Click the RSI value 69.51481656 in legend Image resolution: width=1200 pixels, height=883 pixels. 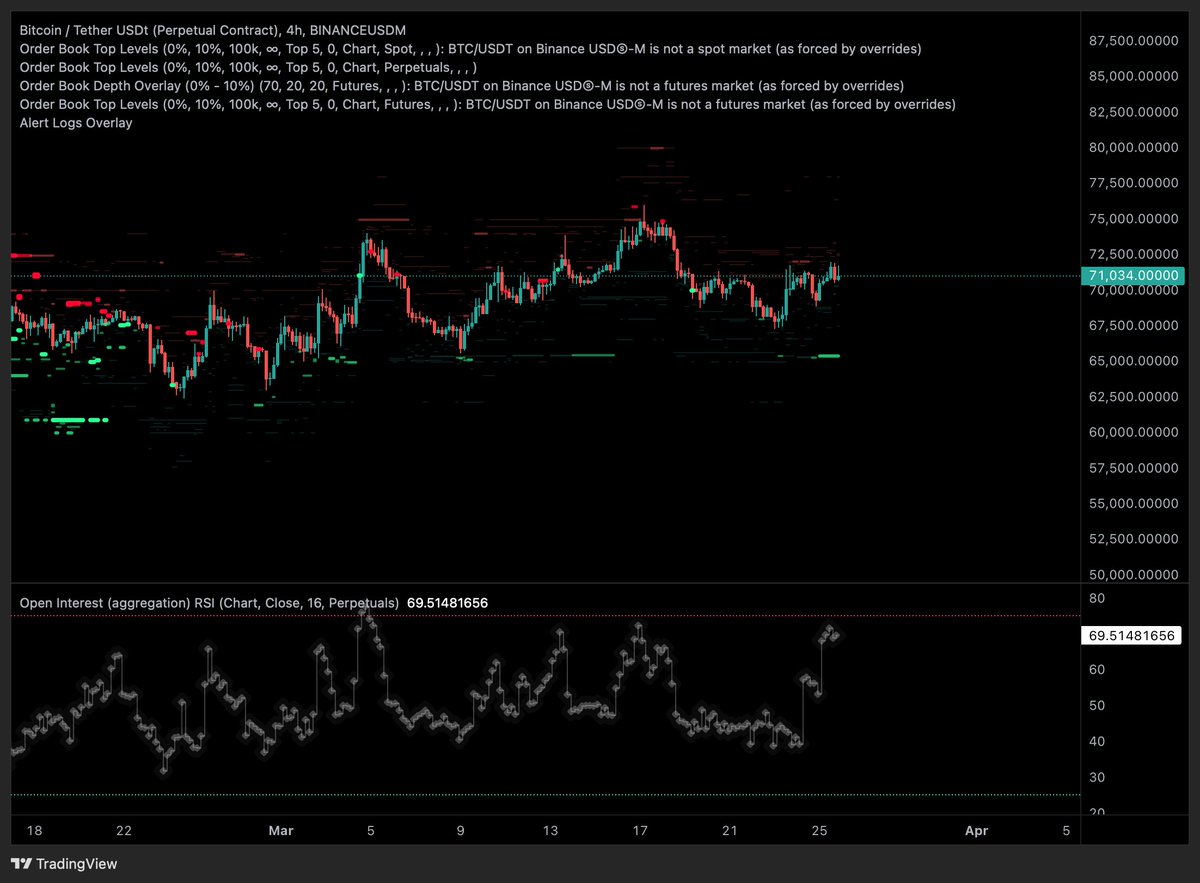(447, 602)
